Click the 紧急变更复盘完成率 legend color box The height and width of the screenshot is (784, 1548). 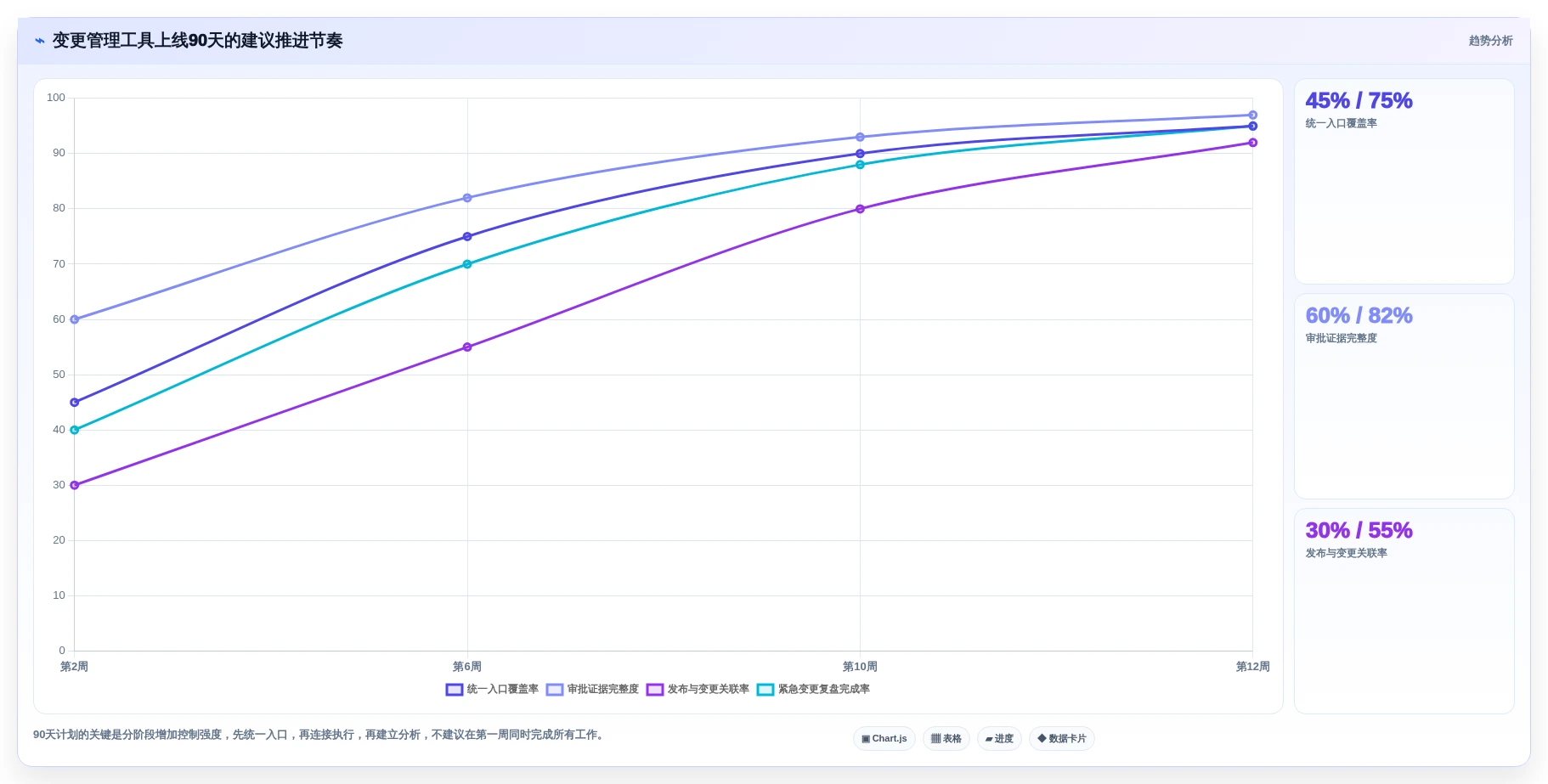pos(766,690)
